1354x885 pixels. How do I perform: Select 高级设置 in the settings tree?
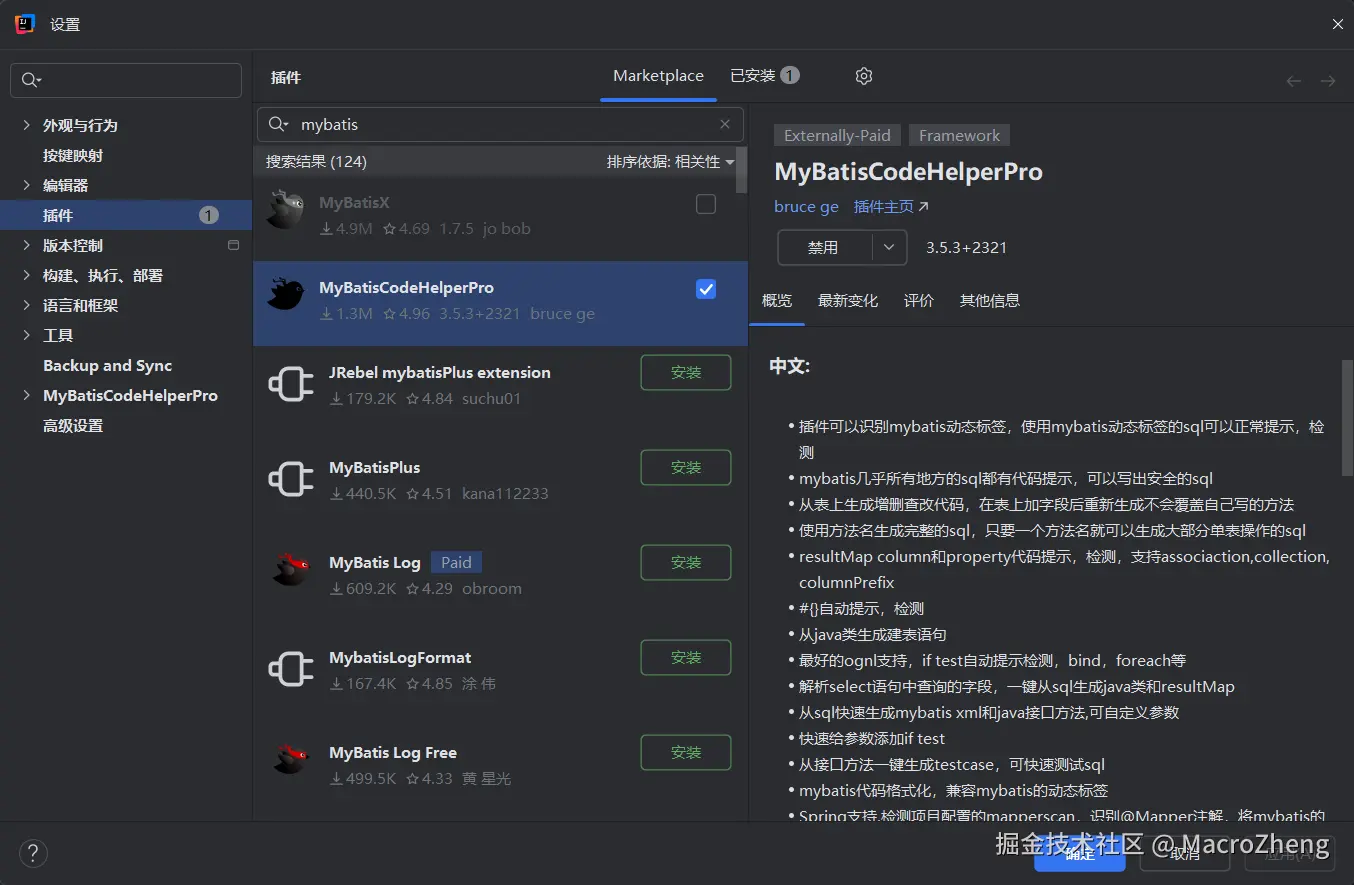click(73, 425)
